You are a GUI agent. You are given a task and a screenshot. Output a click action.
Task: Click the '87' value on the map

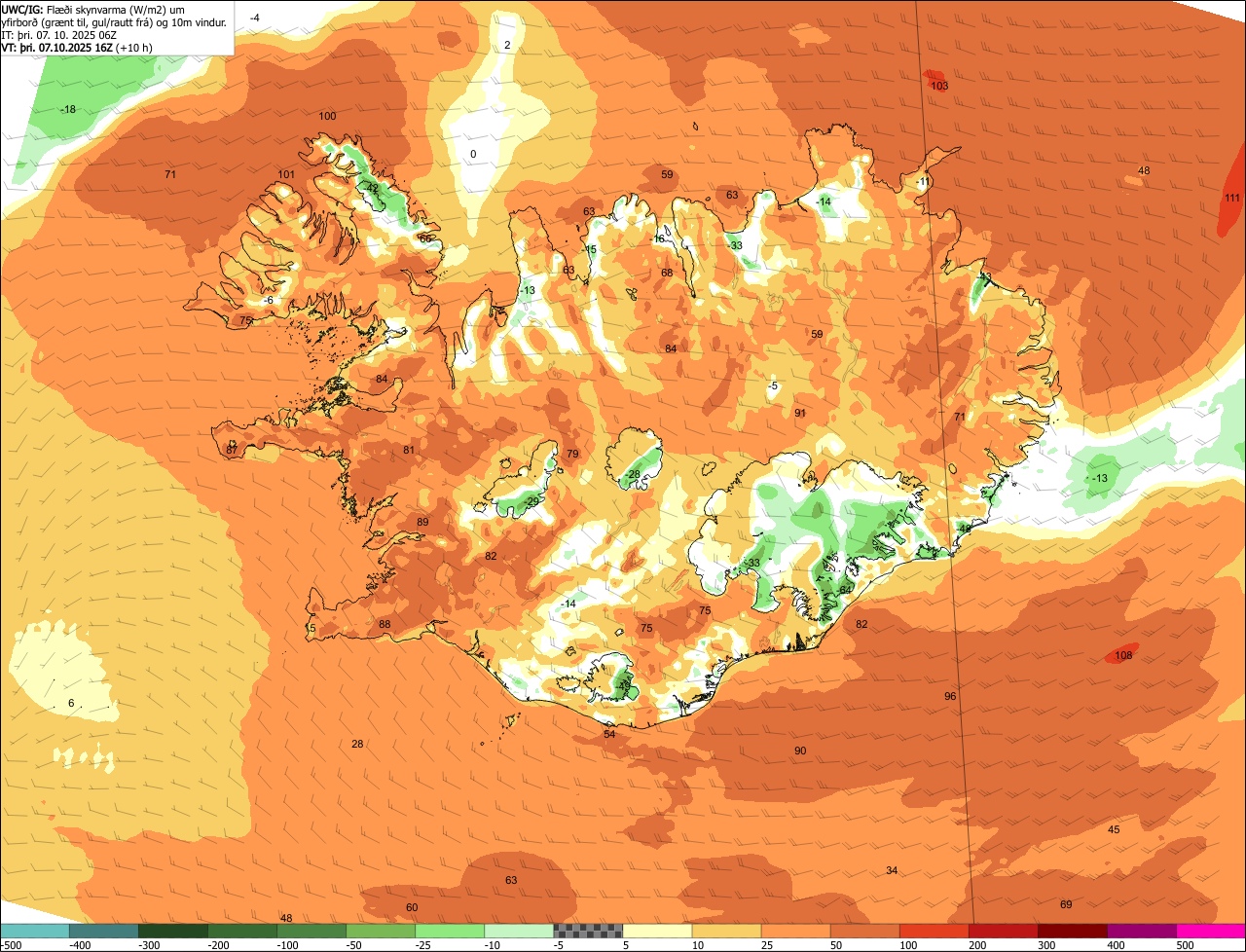click(x=232, y=450)
